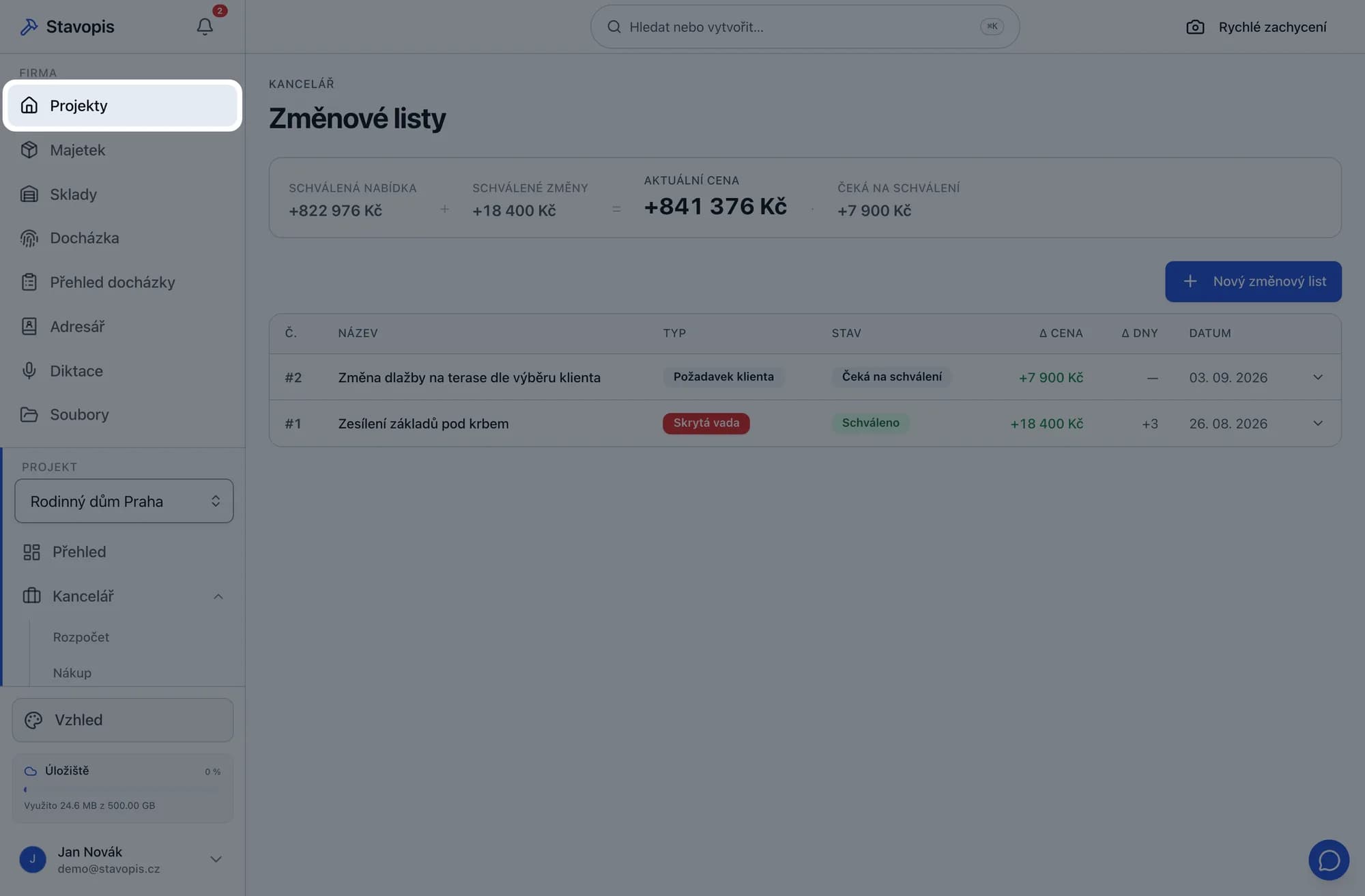This screenshot has width=1365, height=896.
Task: Expand row #2 details chevron
Action: coord(1318,377)
